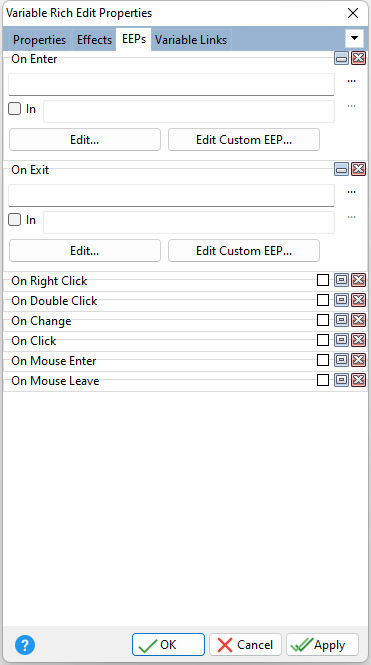This screenshot has width=371, height=665.
Task: Open Edit Custom EEP under On Enter
Action: click(244, 140)
